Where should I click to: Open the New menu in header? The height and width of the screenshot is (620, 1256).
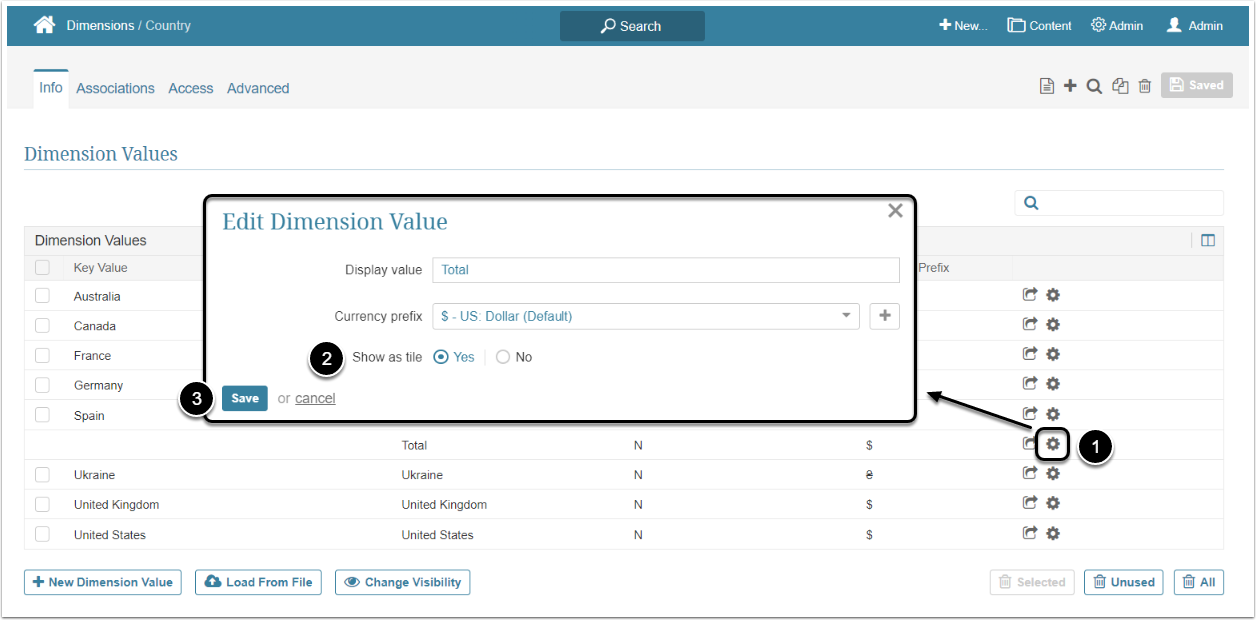(962, 25)
